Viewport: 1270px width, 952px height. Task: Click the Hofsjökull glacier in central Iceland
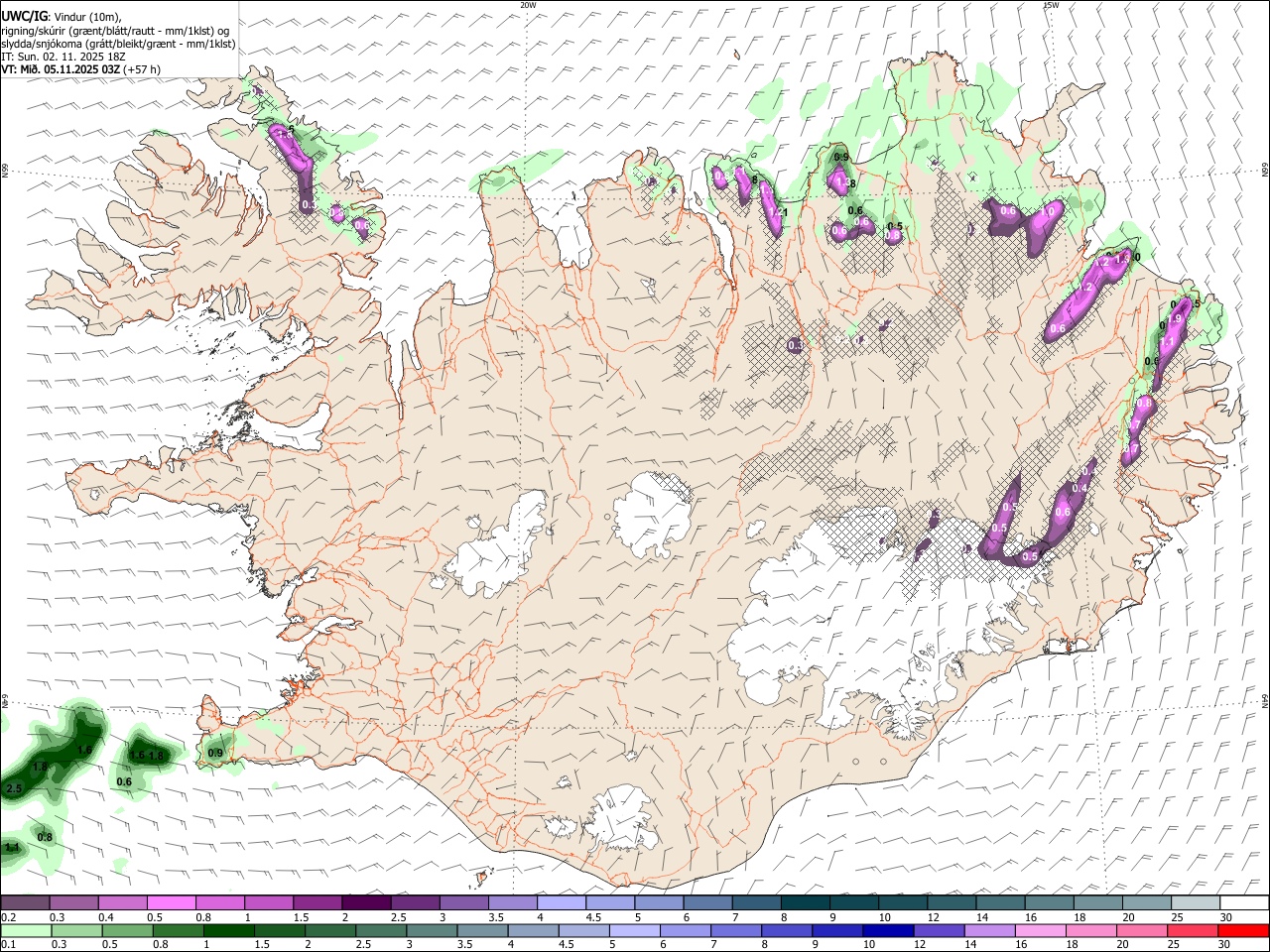(652, 516)
